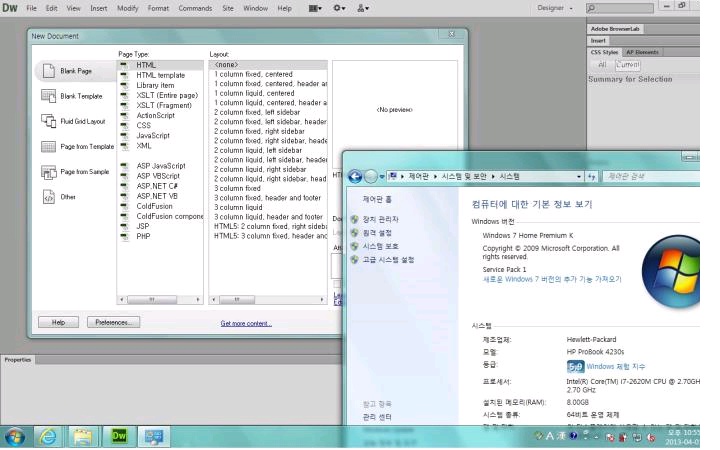Switch to Dreamweaver on the taskbar
Image resolution: width=720 pixels, height=450 pixels.
pos(118,436)
